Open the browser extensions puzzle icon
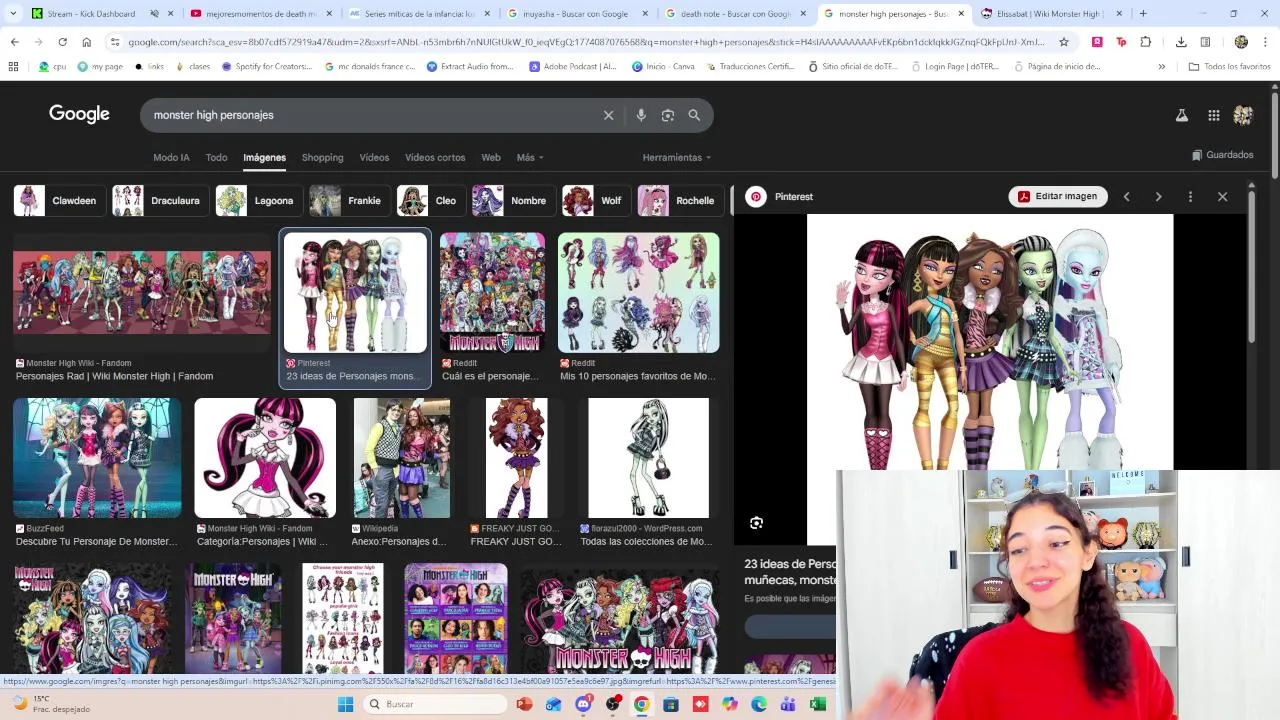Screen dimensions: 1280x720 coord(1146,42)
